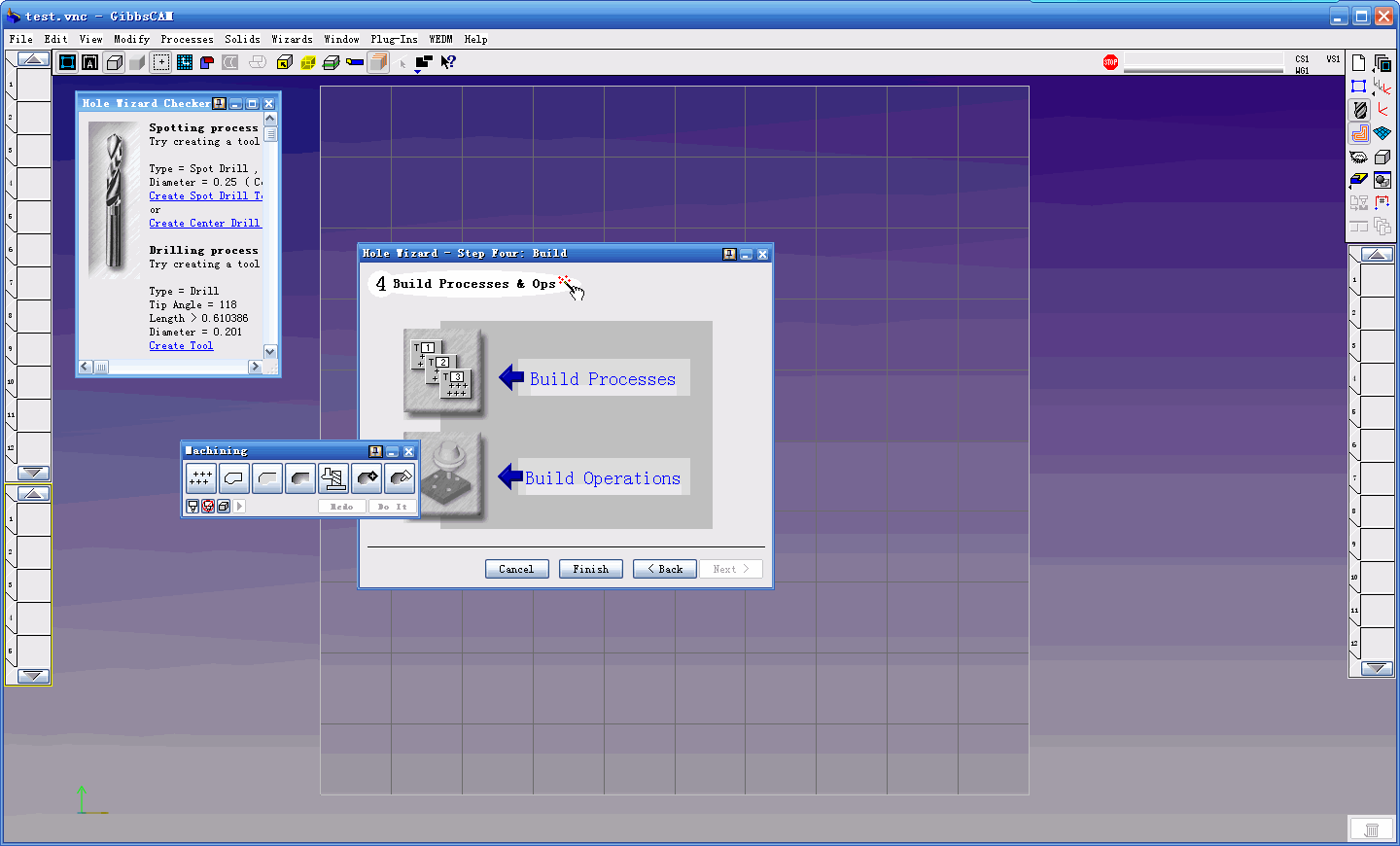Click the Hole Wizard Checker's down scroll arrow
Image resolution: width=1400 pixels, height=846 pixels.
click(270, 351)
